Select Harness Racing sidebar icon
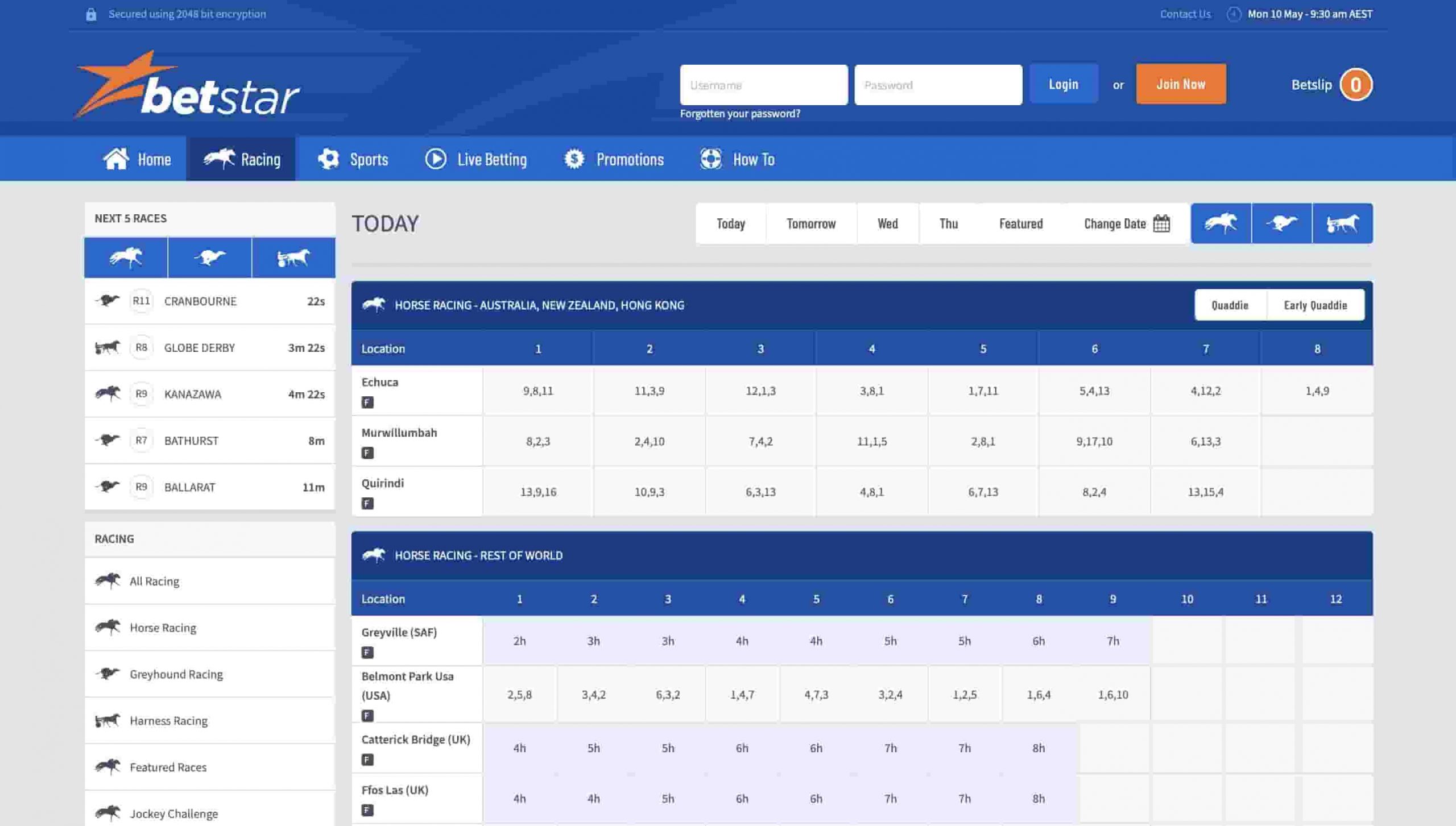This screenshot has width=1456, height=826. (108, 721)
